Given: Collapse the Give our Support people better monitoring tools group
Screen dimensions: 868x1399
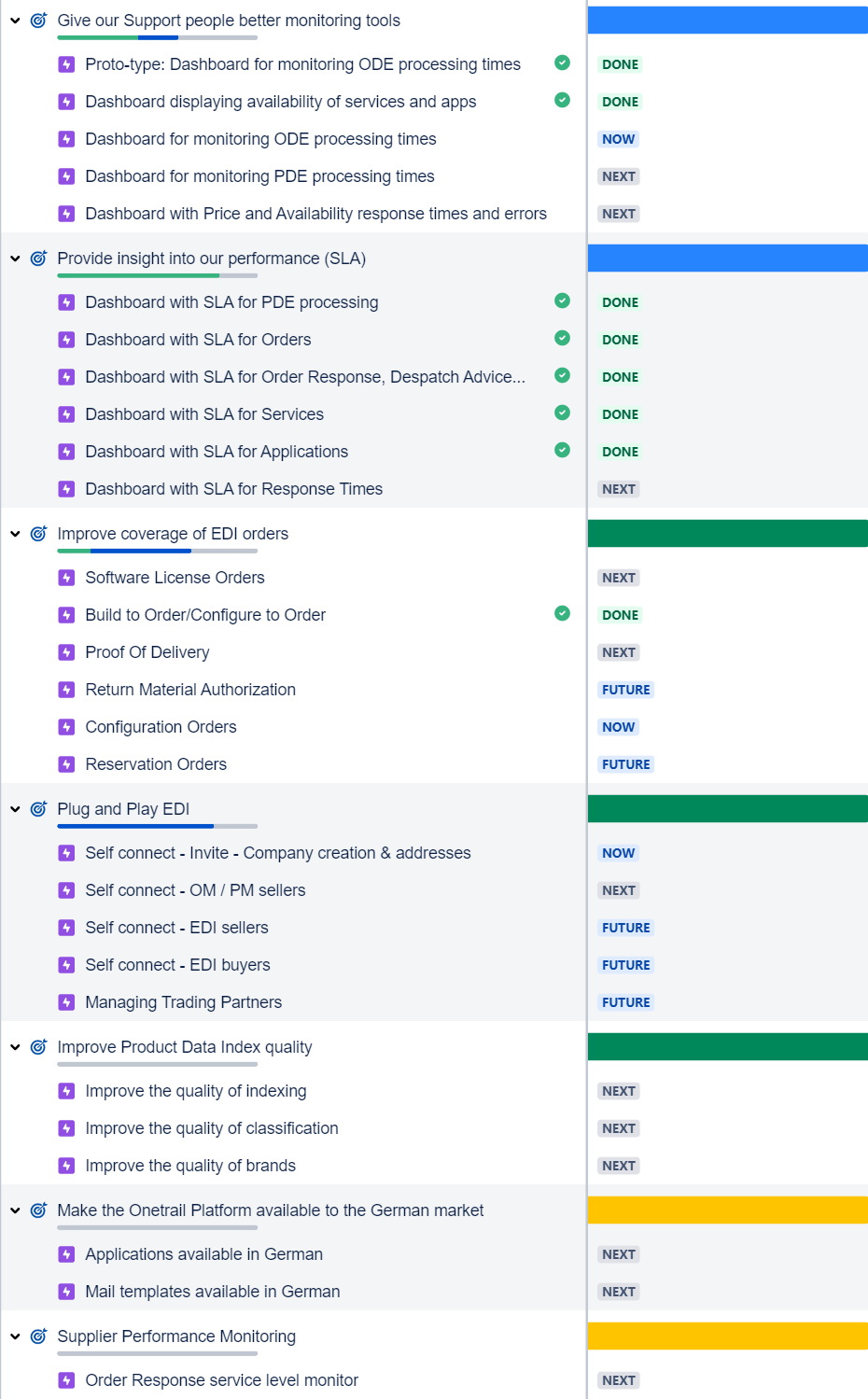Looking at the screenshot, I should (15, 21).
